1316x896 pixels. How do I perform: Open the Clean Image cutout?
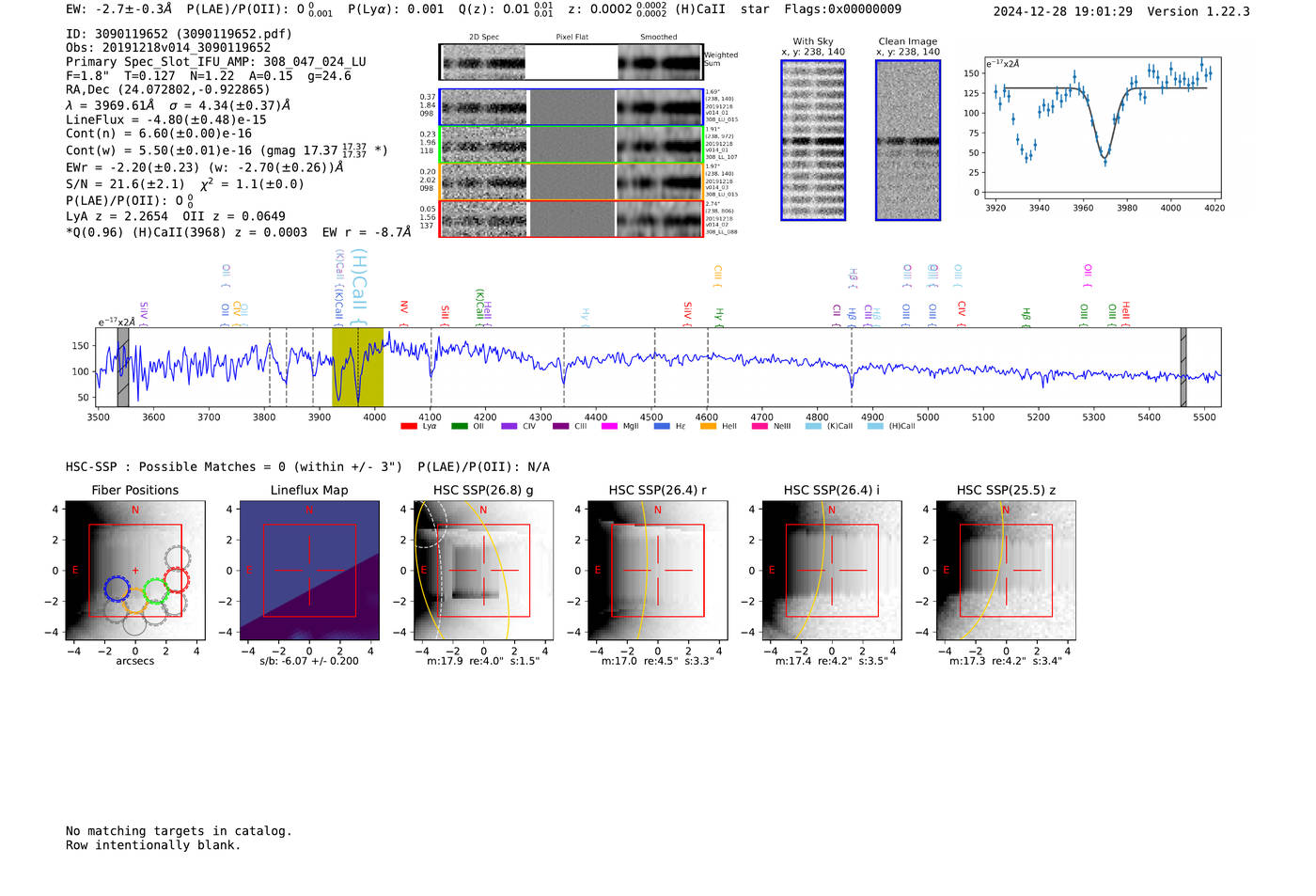(x=908, y=140)
